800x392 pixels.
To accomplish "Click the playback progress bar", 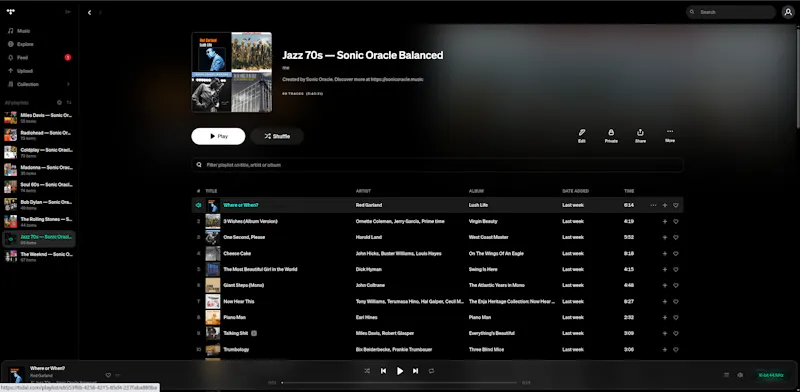I will click(x=399, y=382).
